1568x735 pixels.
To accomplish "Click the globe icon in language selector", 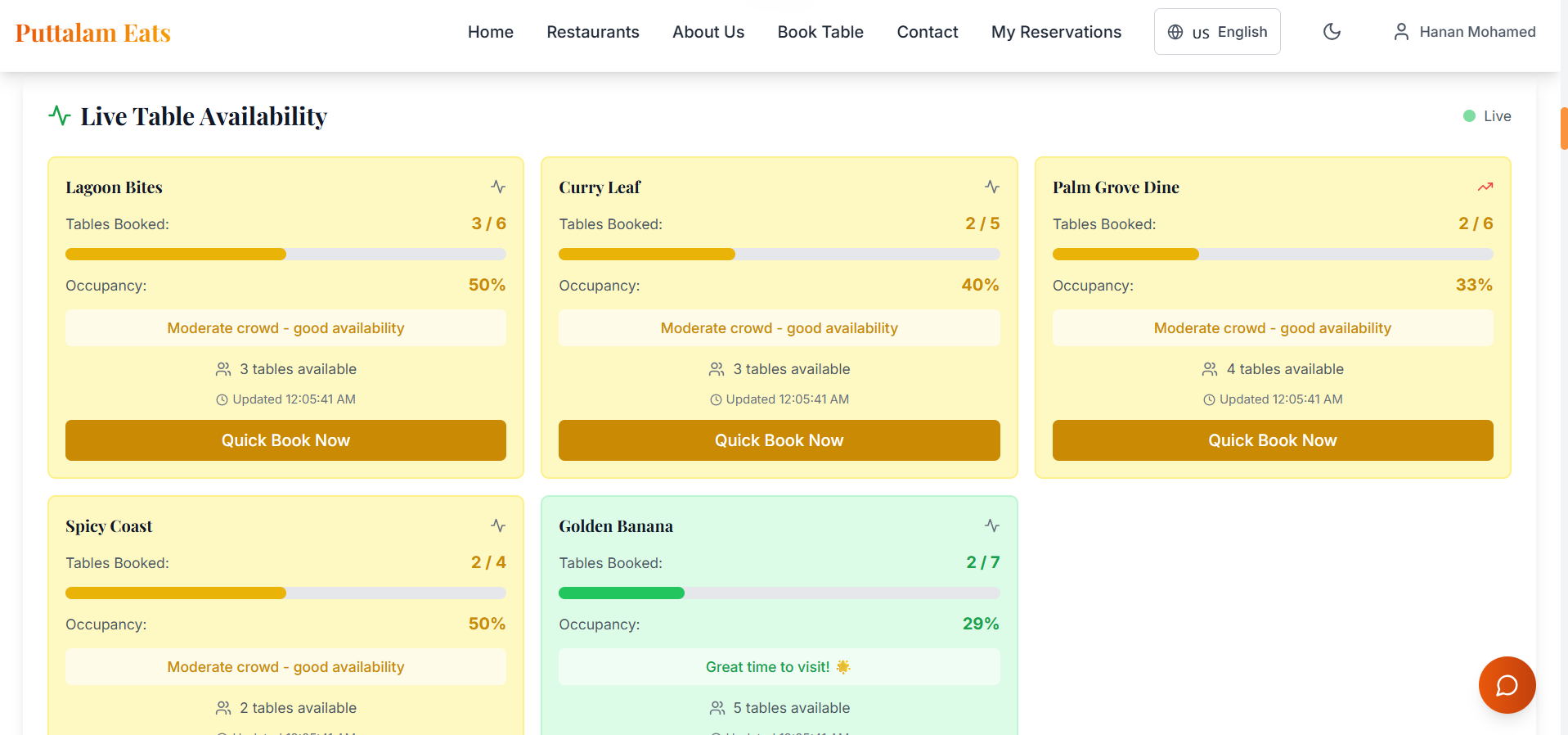I will click(1175, 32).
